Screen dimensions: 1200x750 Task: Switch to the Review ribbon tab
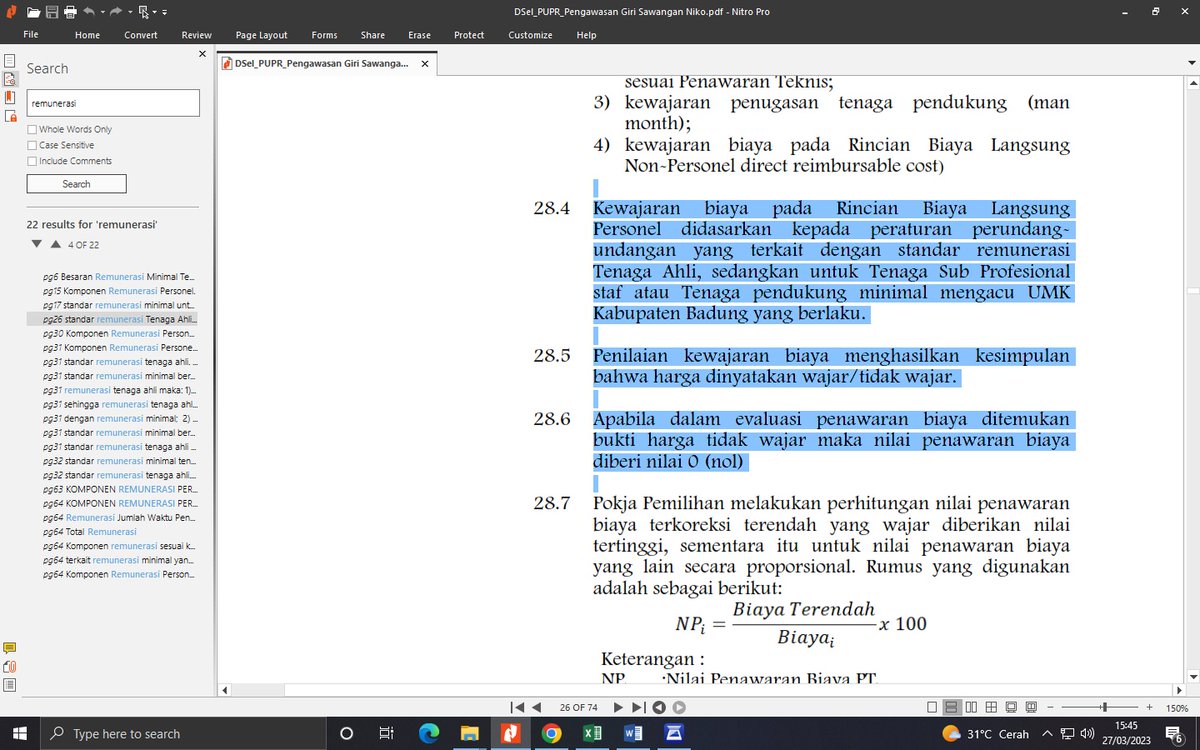(196, 35)
